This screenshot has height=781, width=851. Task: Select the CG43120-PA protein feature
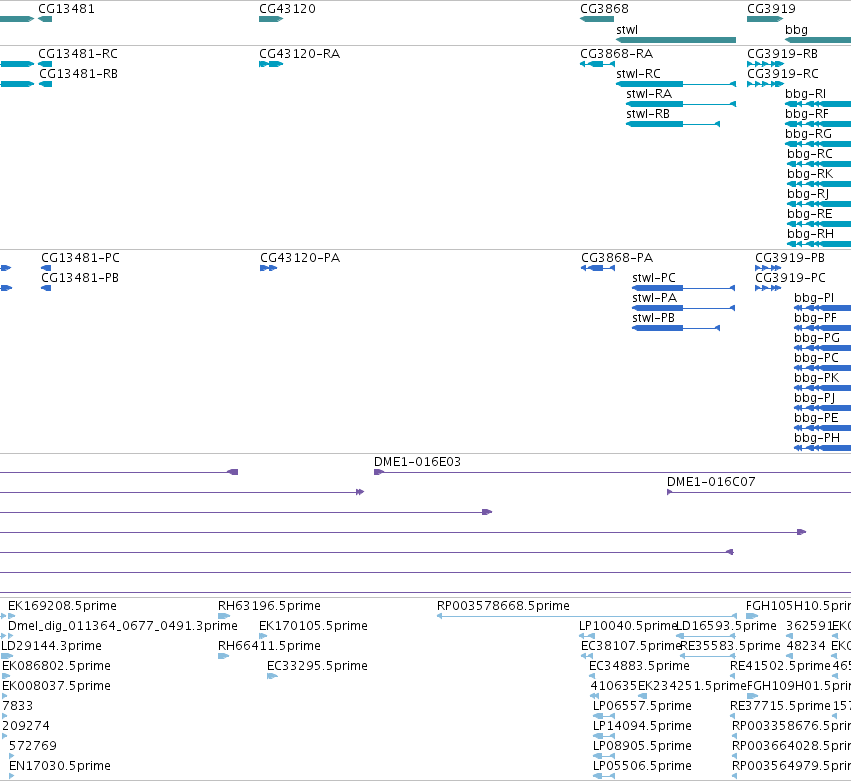click(300, 258)
